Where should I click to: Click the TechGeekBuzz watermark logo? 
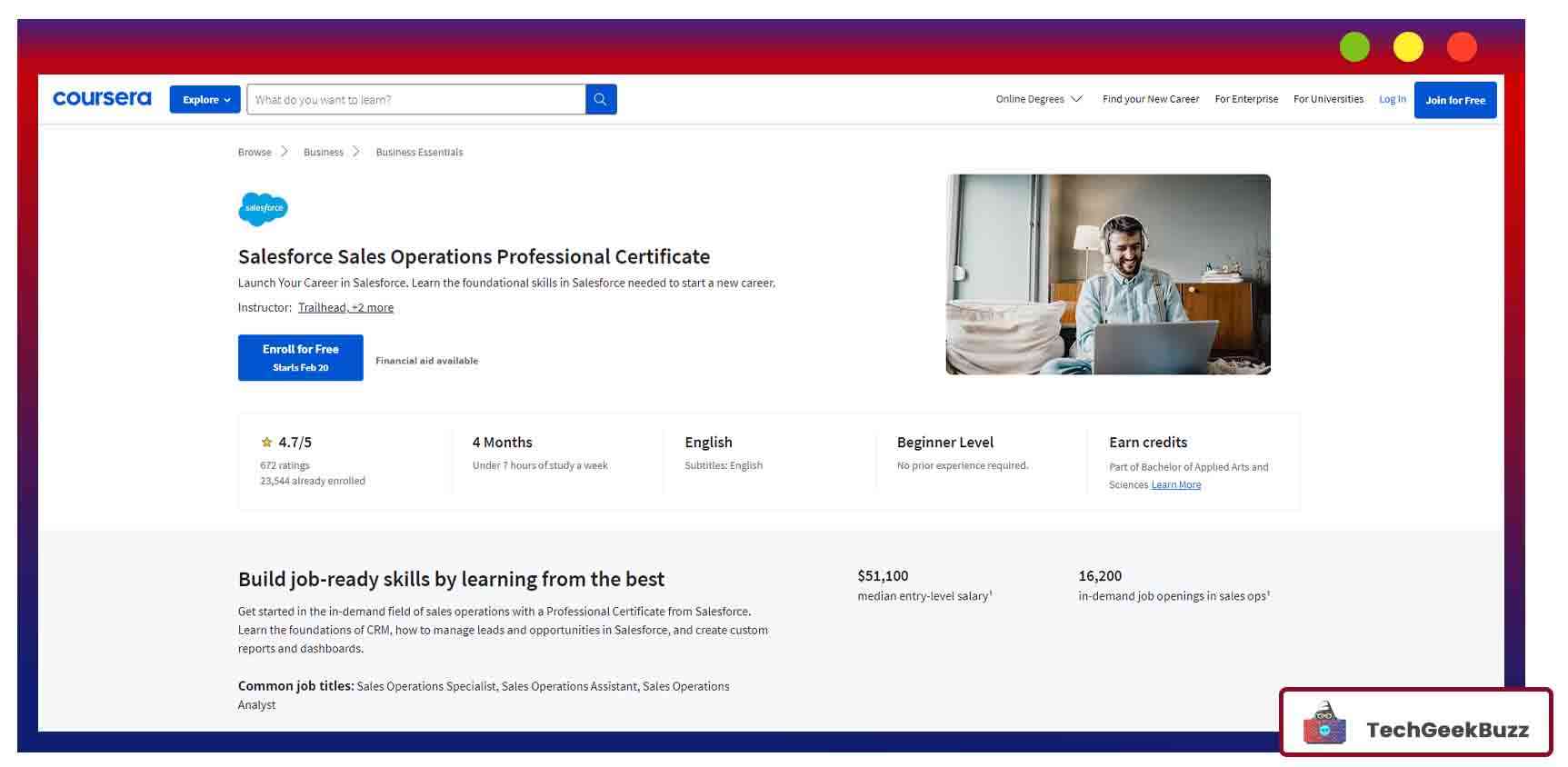pyautogui.click(x=1415, y=723)
